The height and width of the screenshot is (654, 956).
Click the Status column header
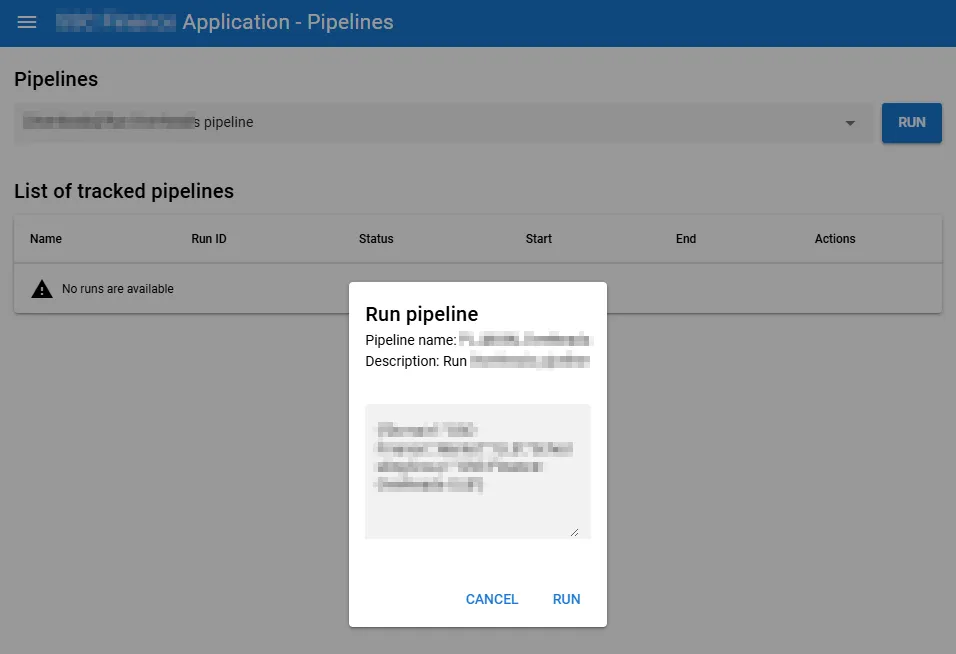(376, 239)
